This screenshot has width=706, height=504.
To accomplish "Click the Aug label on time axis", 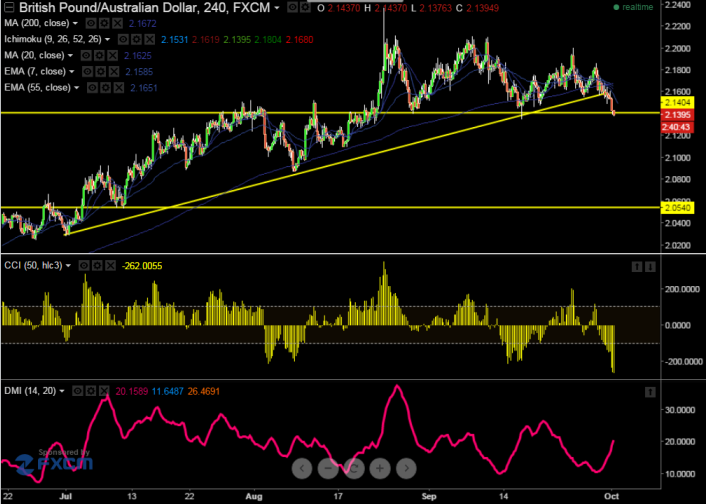I will coord(254,497).
